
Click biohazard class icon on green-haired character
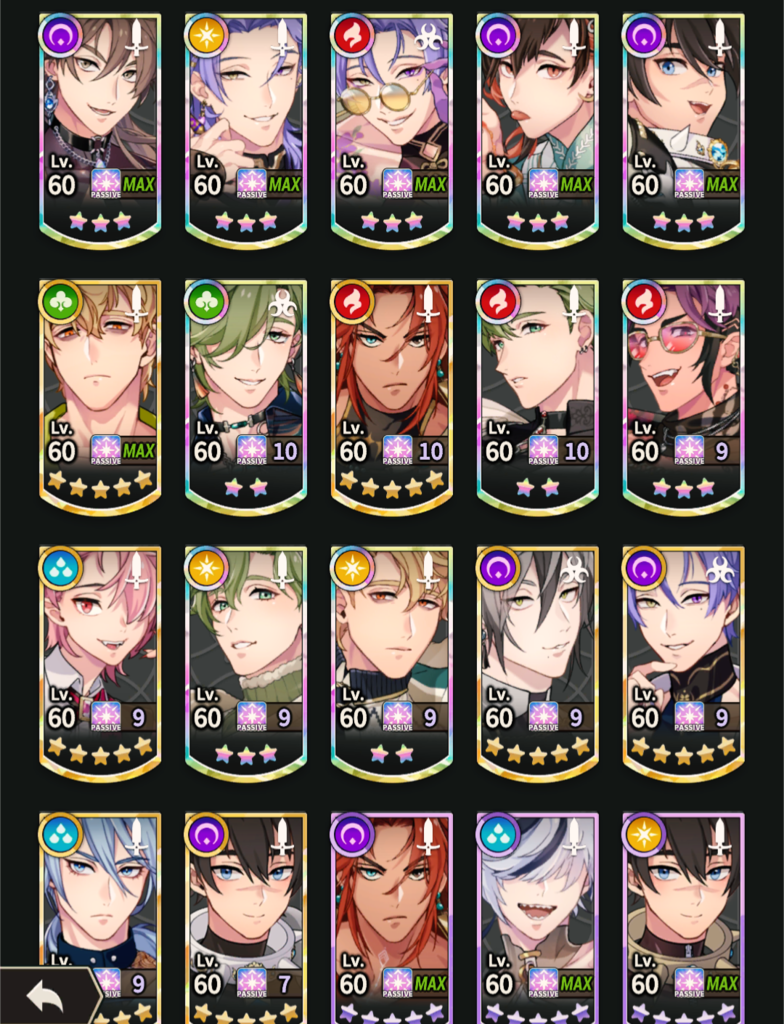pos(282,304)
